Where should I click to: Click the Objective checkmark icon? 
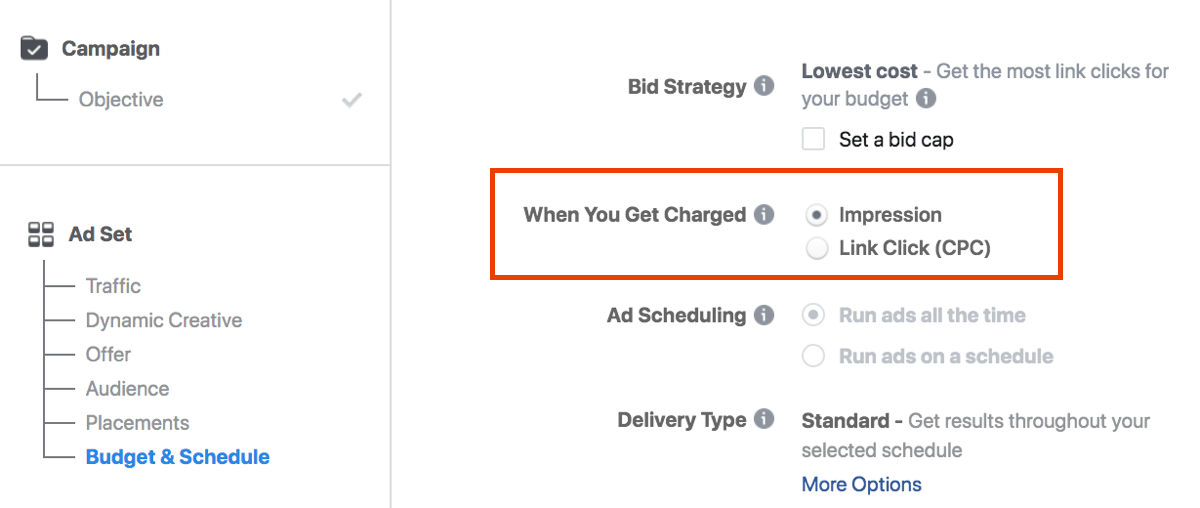[x=351, y=100]
